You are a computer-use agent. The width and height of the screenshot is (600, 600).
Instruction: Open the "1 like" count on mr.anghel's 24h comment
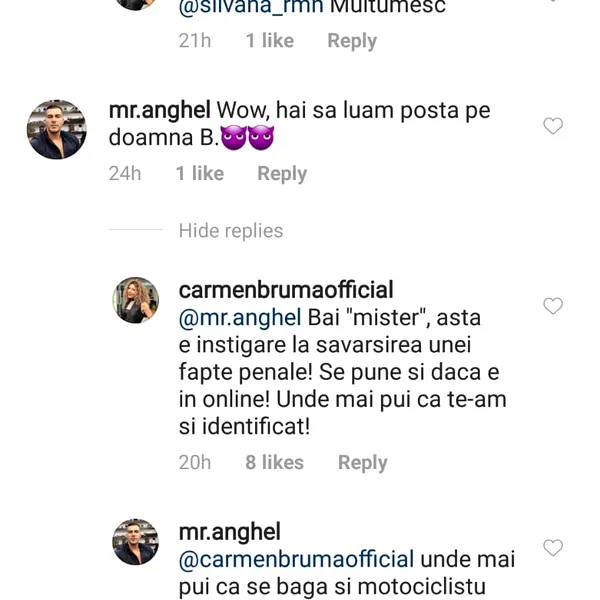[x=200, y=174]
